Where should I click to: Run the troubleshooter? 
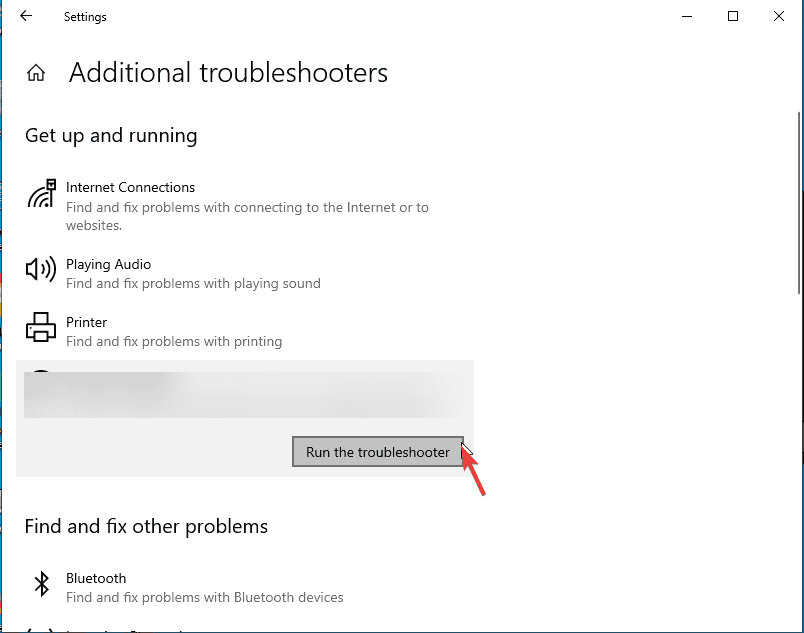(x=378, y=452)
